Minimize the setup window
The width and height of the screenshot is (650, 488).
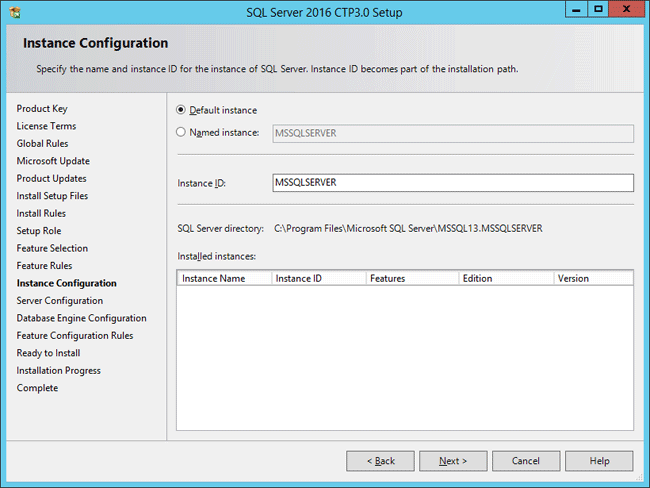[x=576, y=9]
